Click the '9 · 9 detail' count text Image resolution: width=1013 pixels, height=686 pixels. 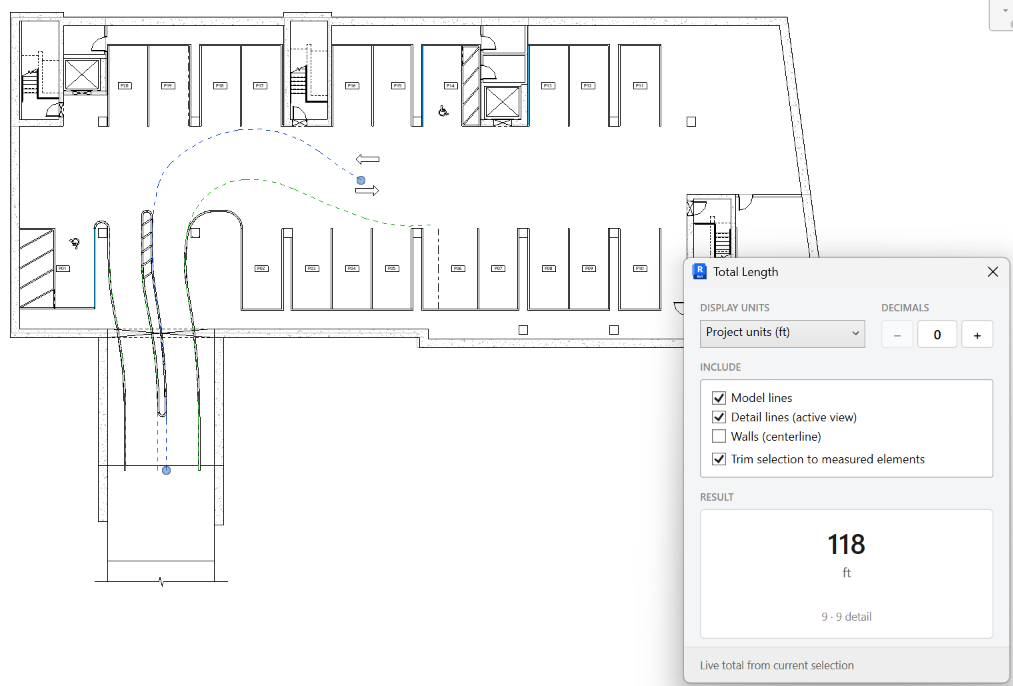tap(846, 617)
